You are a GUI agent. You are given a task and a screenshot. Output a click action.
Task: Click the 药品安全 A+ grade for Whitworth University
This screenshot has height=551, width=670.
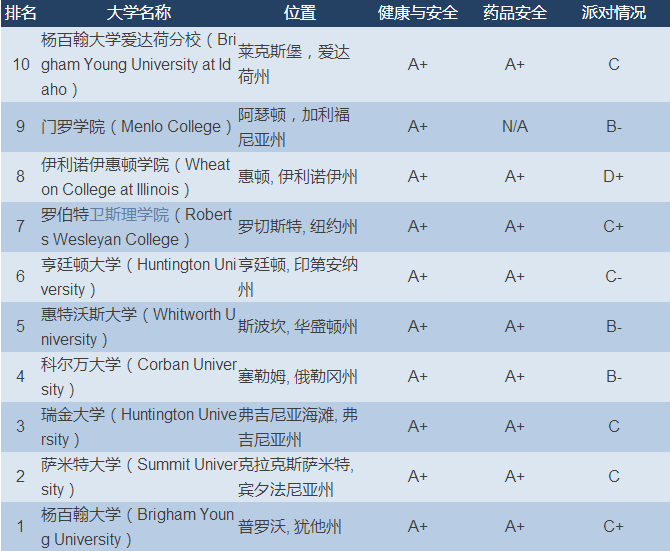515,327
